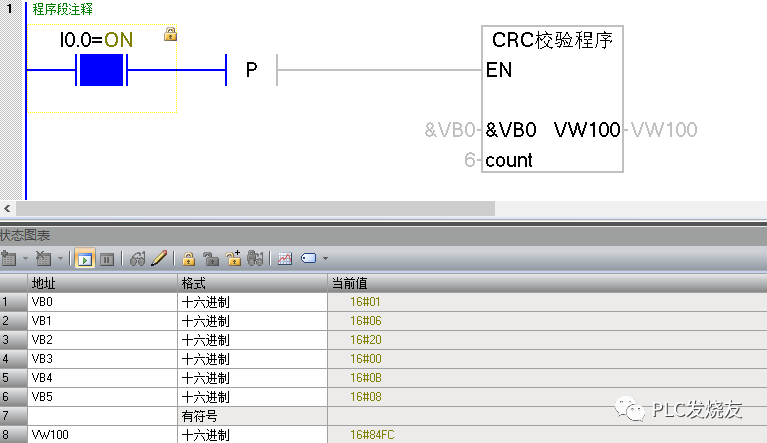Viewport: 767px width, 443px height.
Task: Select the VW100 address cell
Action: tap(102, 435)
